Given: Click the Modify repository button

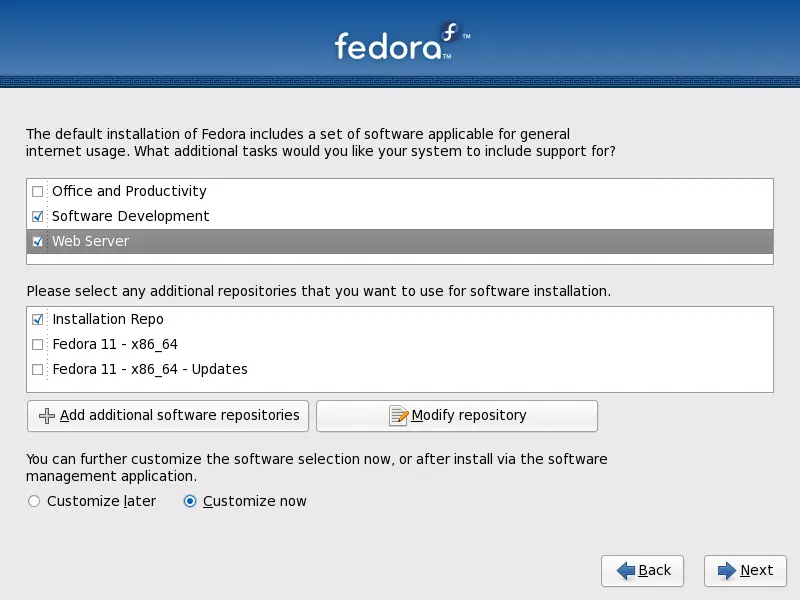Looking at the screenshot, I should (457, 416).
